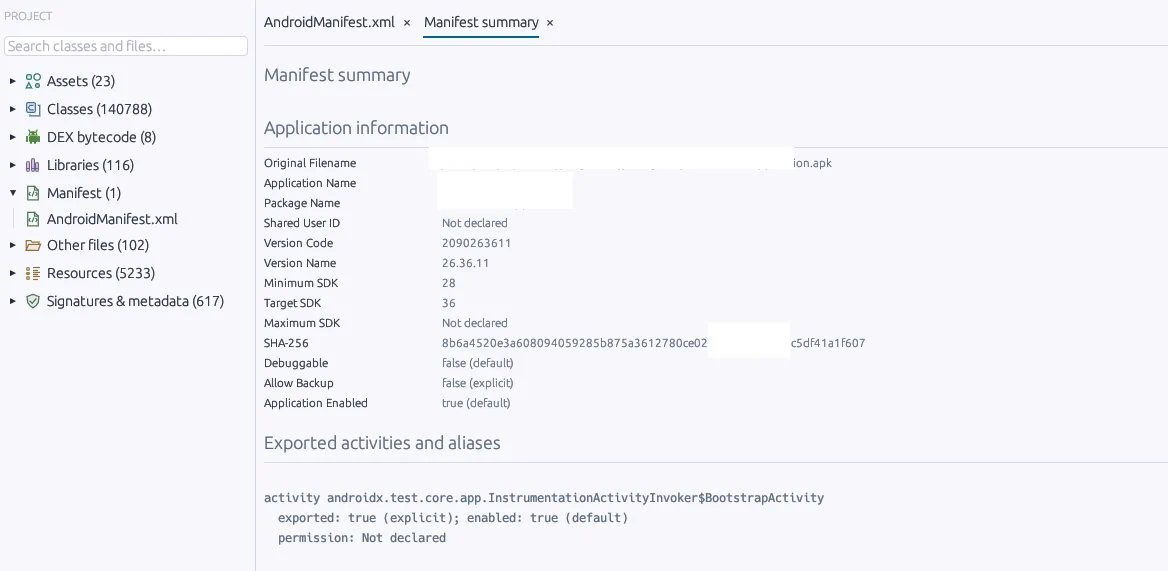Expand the Libraries node arrow

pyautogui.click(x=13, y=165)
